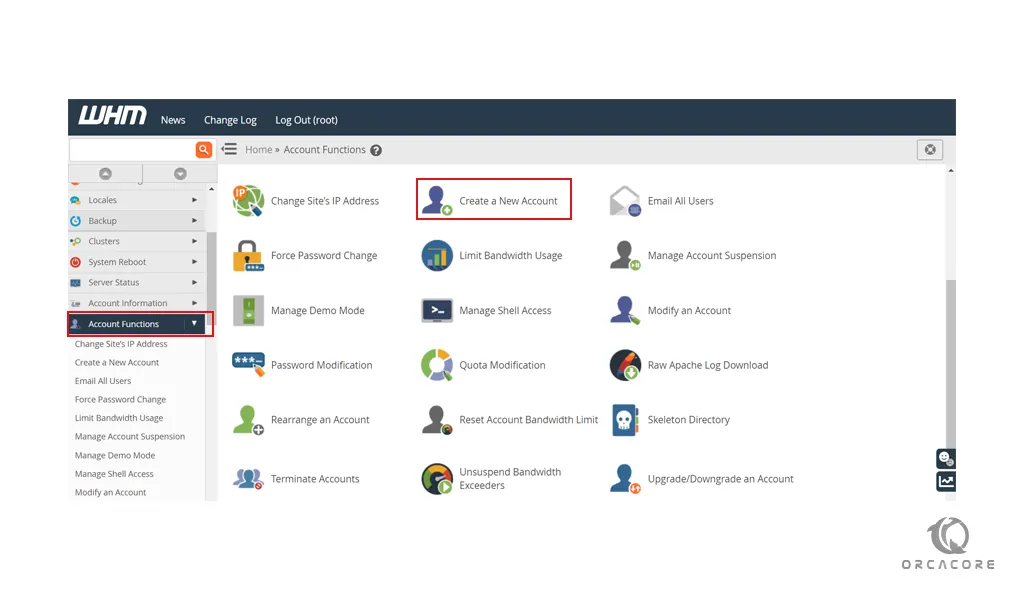Click the Skeleton Directory text link
The image size is (1024, 600).
pyautogui.click(x=688, y=420)
